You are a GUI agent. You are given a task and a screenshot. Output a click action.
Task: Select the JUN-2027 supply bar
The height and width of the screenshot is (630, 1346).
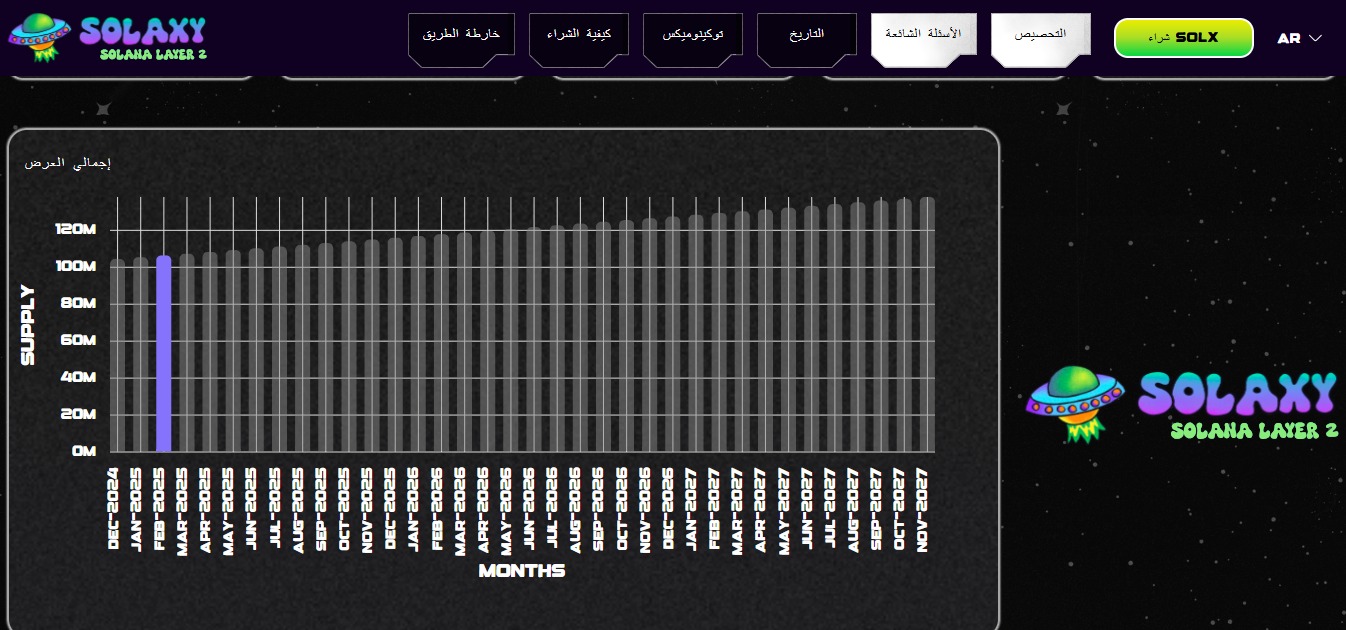(x=812, y=329)
